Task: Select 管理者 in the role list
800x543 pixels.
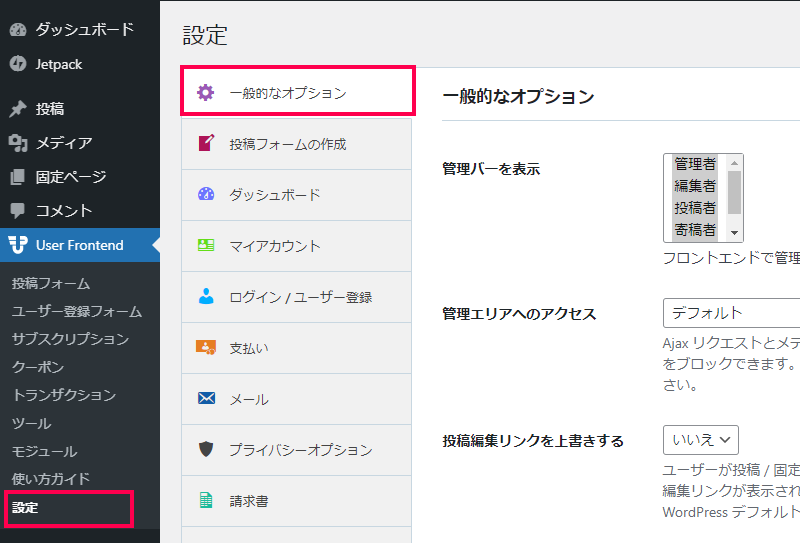Action: point(695,164)
